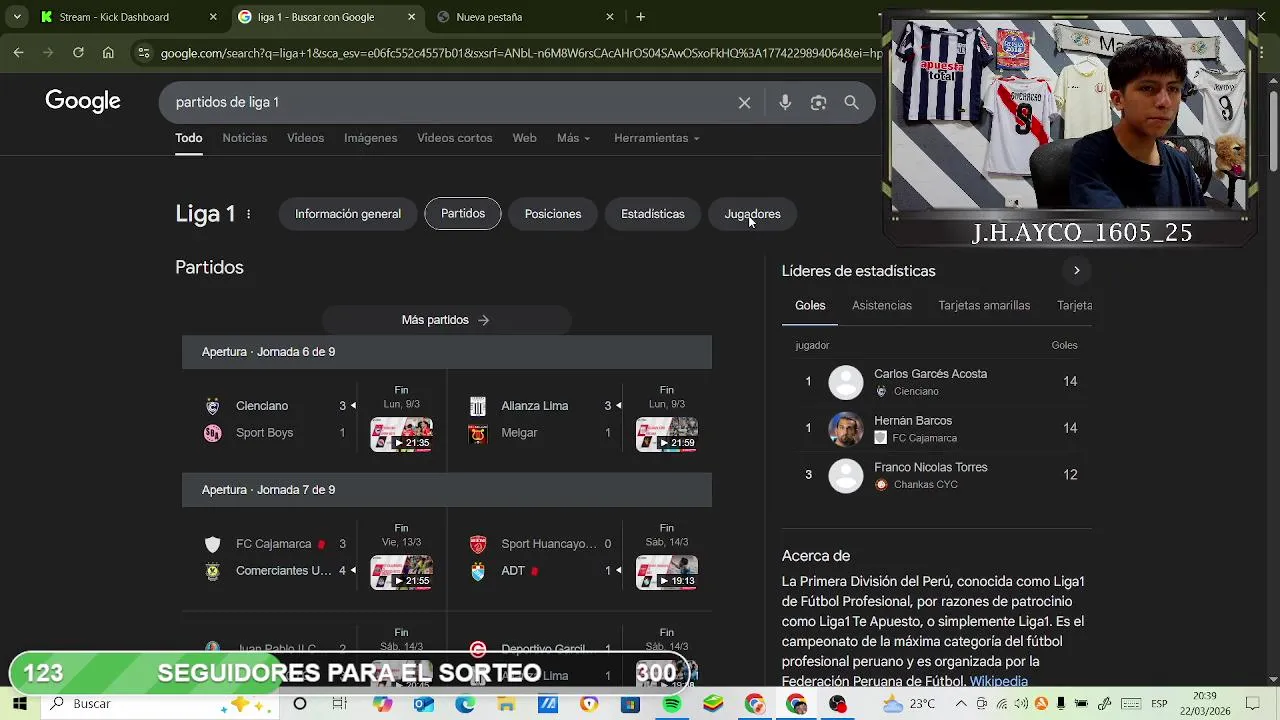Expand the Más search filter dropdown
The height and width of the screenshot is (720, 1280).
point(574,138)
